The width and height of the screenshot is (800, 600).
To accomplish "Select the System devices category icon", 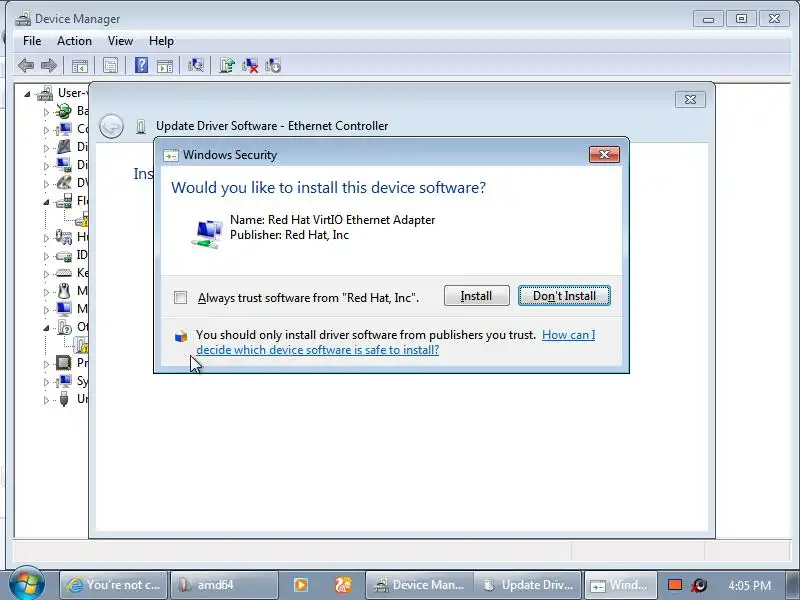I will (x=64, y=381).
